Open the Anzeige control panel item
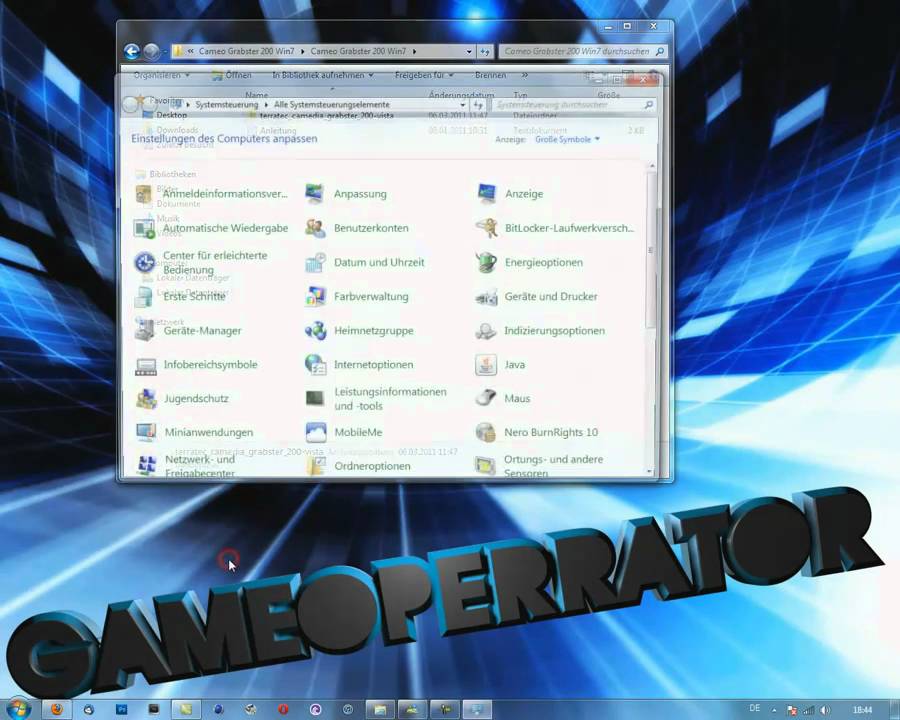 (x=510, y=194)
